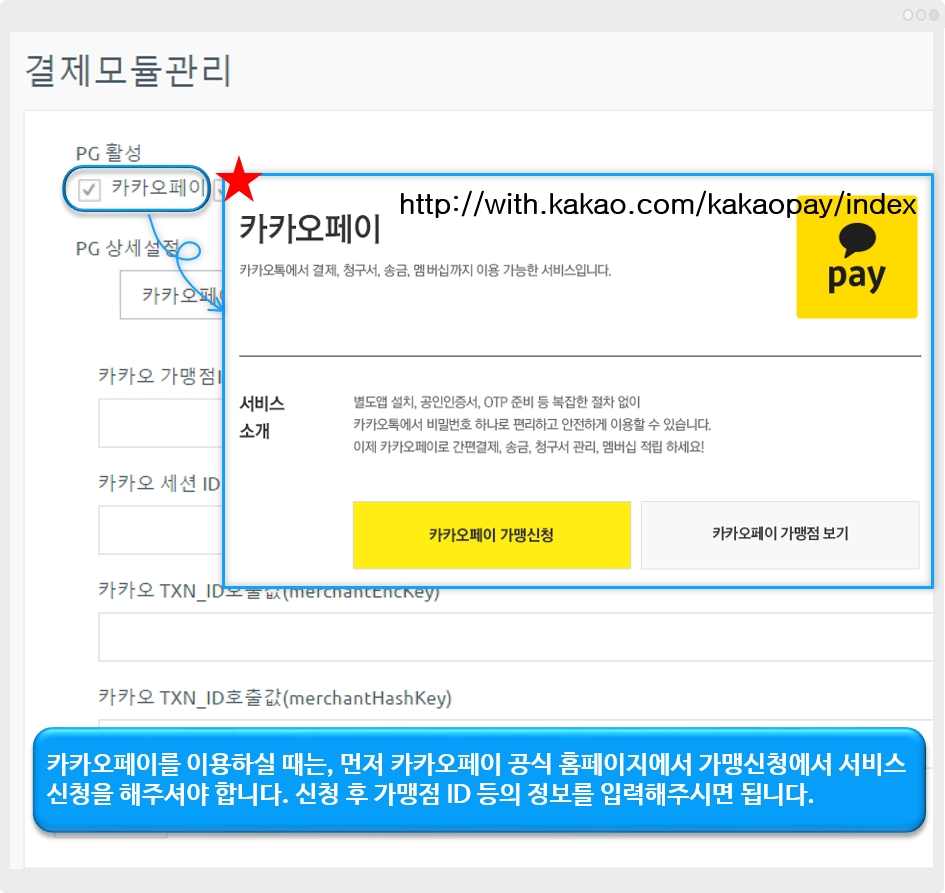Focus the 카카오 가맹점 ID input field
945x893 pixels.
pyautogui.click(x=161, y=423)
